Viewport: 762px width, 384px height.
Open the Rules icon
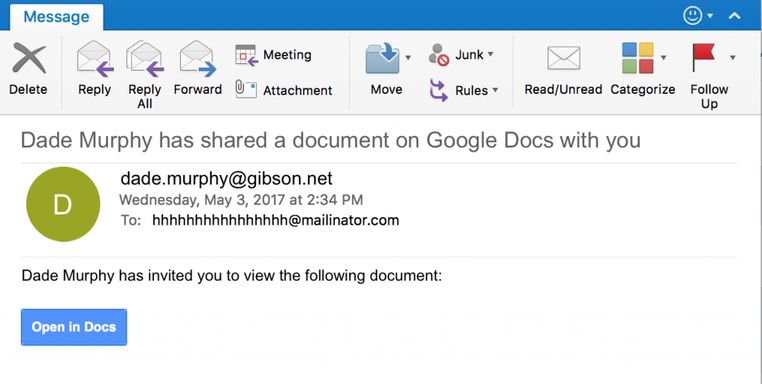pyautogui.click(x=438, y=90)
